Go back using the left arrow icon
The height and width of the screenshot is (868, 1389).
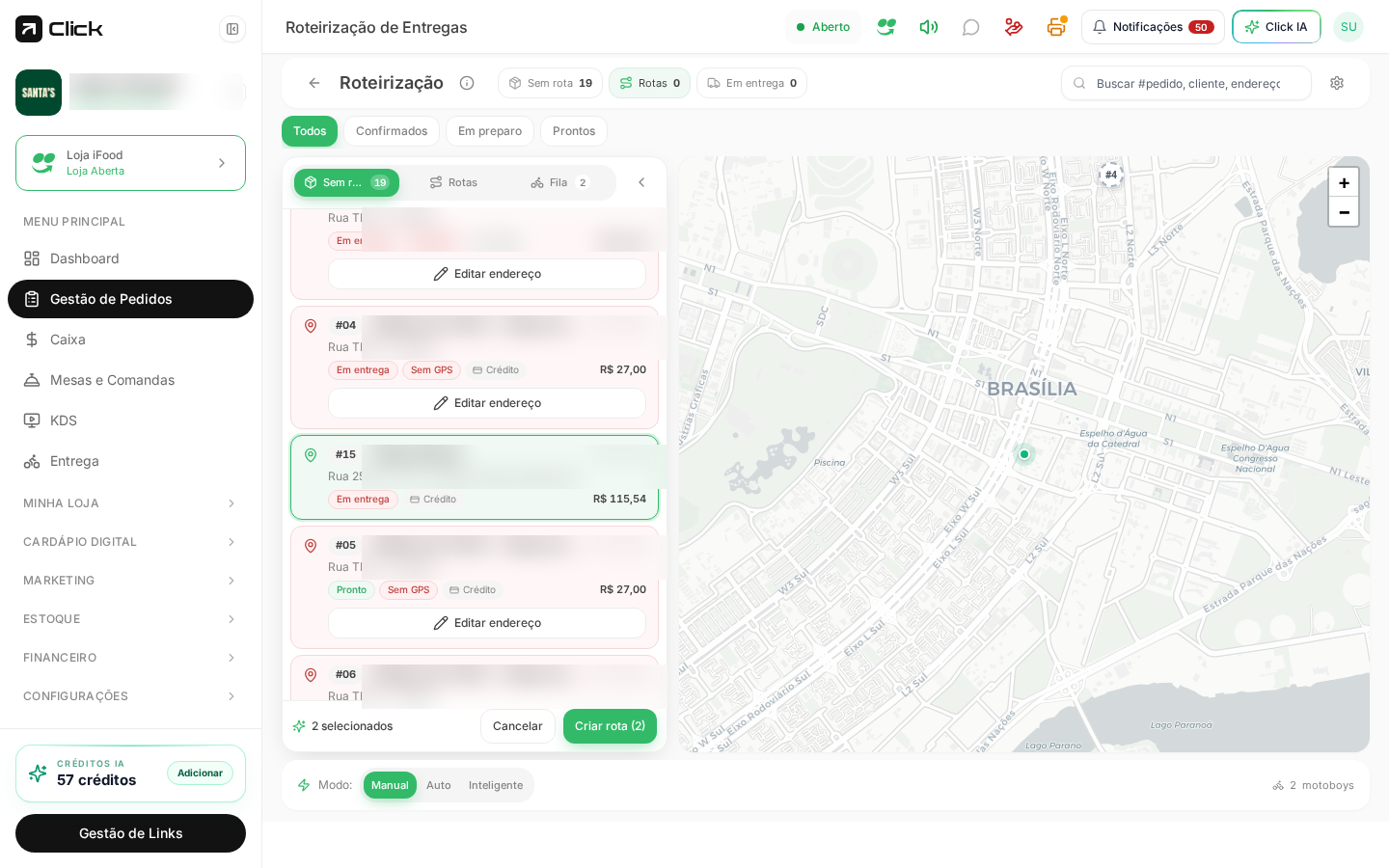[314, 83]
